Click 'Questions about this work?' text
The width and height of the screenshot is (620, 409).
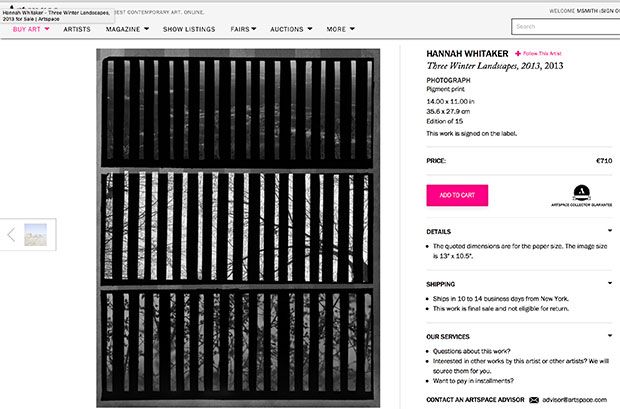(x=471, y=351)
